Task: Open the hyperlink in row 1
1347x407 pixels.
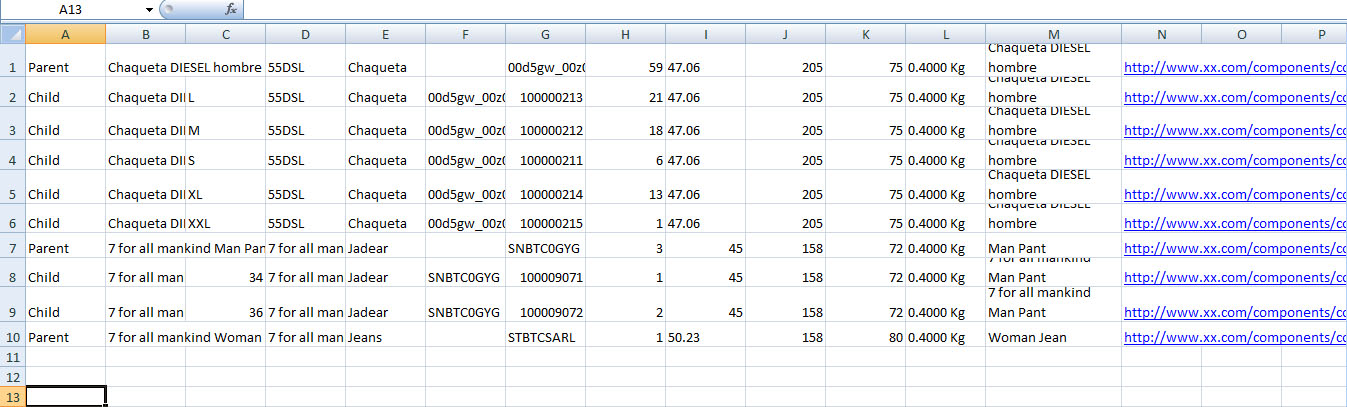Action: click(1235, 68)
